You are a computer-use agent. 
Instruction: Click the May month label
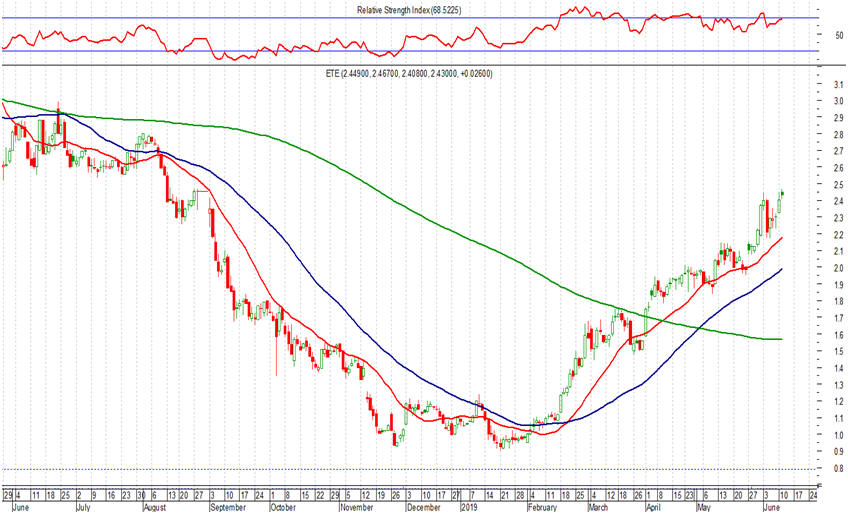tap(703, 508)
